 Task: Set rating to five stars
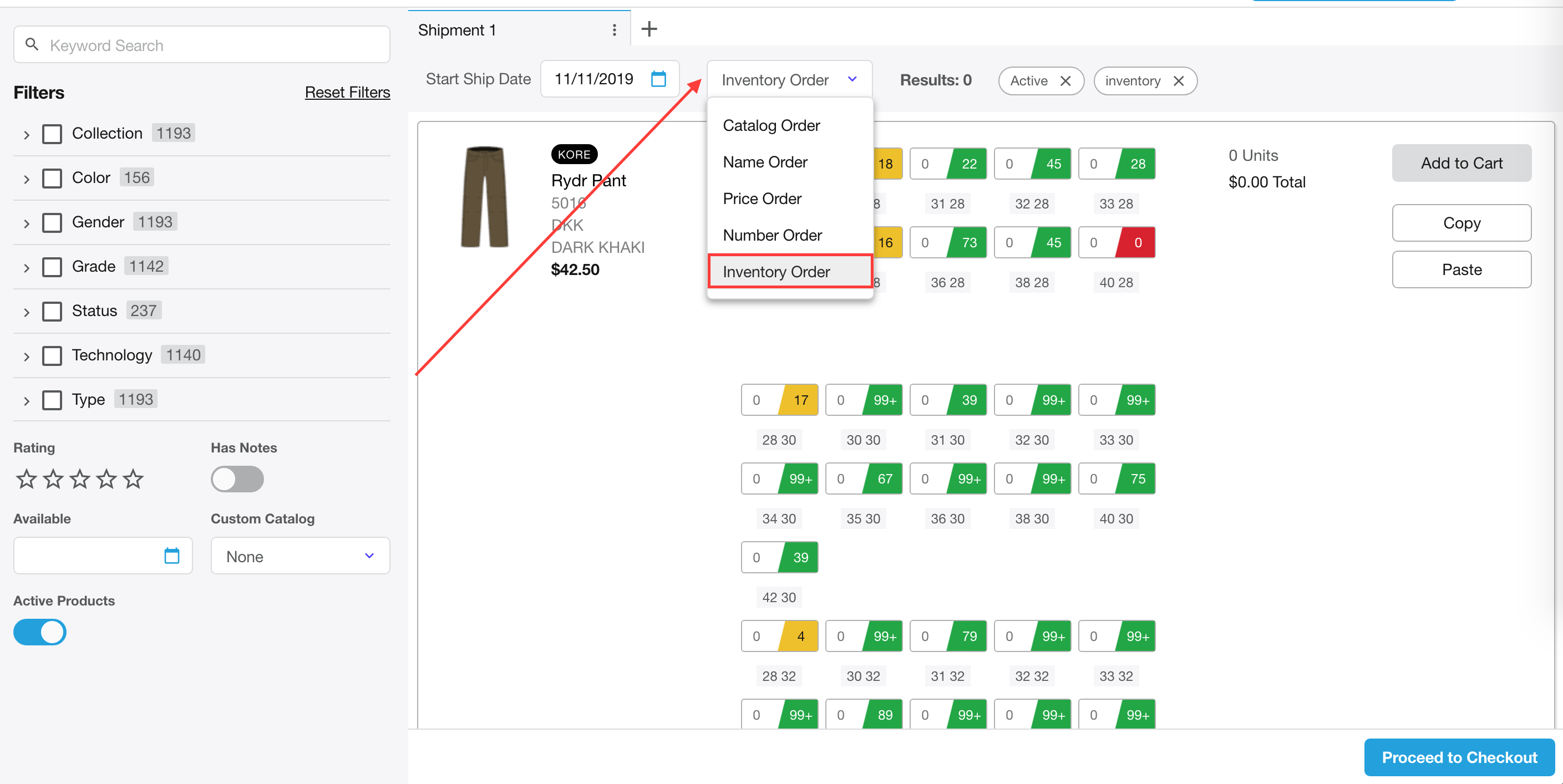coord(133,479)
